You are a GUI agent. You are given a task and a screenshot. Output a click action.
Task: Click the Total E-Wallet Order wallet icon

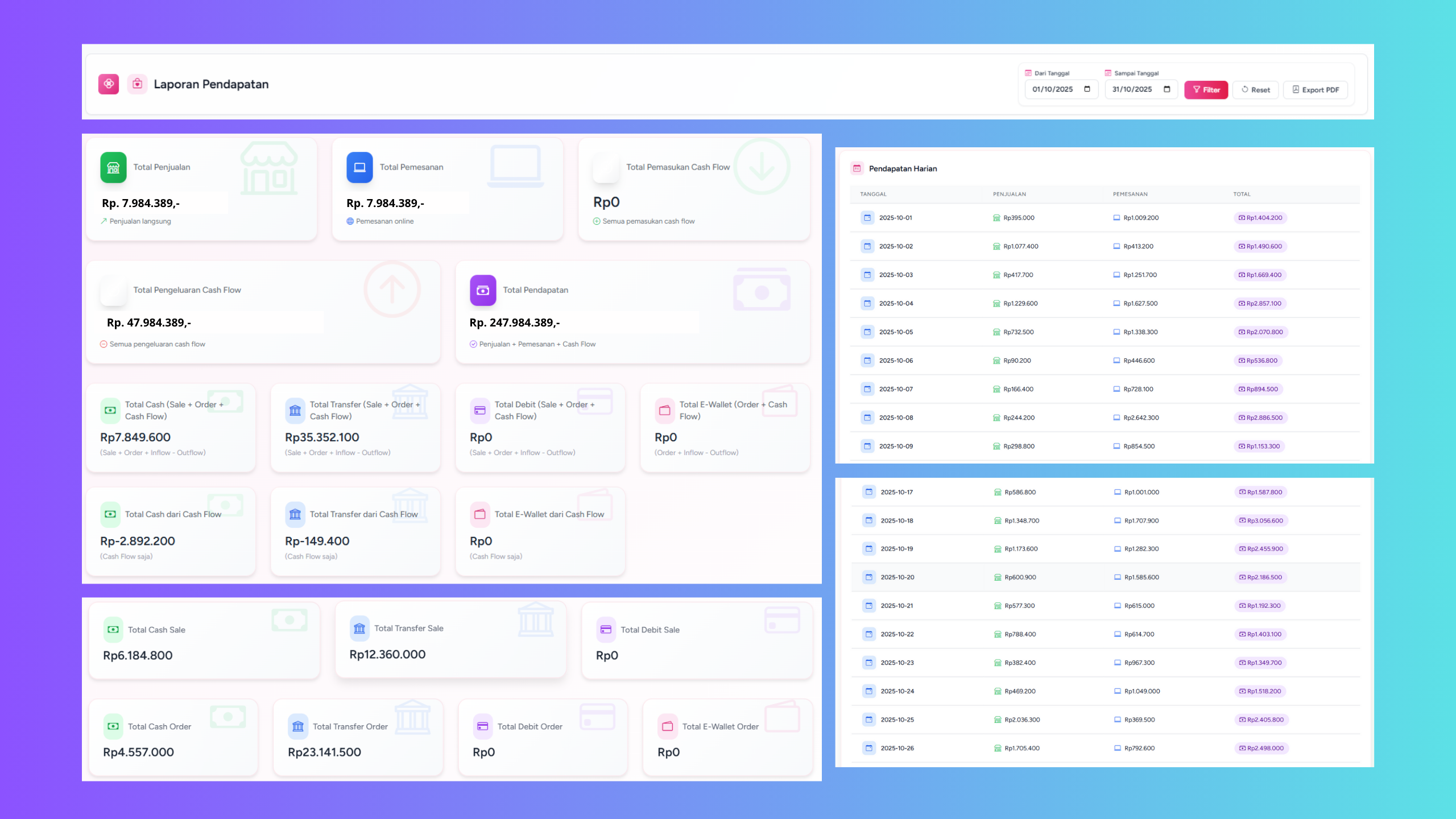pyautogui.click(x=667, y=726)
